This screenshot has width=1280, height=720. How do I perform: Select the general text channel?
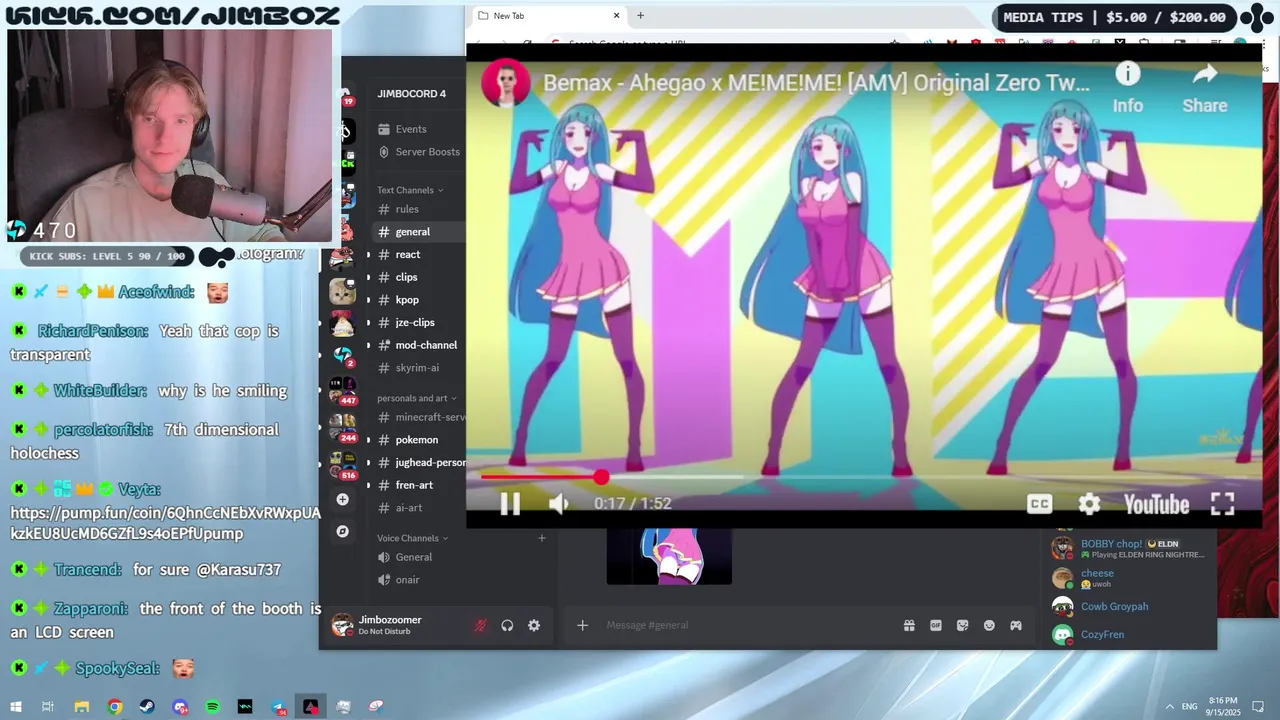[413, 232]
